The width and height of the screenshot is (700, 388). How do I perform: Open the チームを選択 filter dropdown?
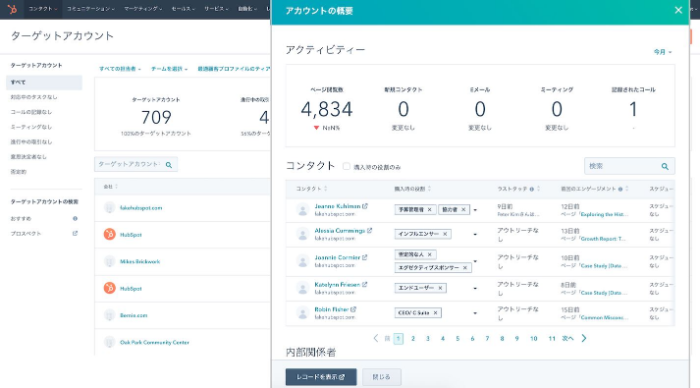(x=169, y=69)
